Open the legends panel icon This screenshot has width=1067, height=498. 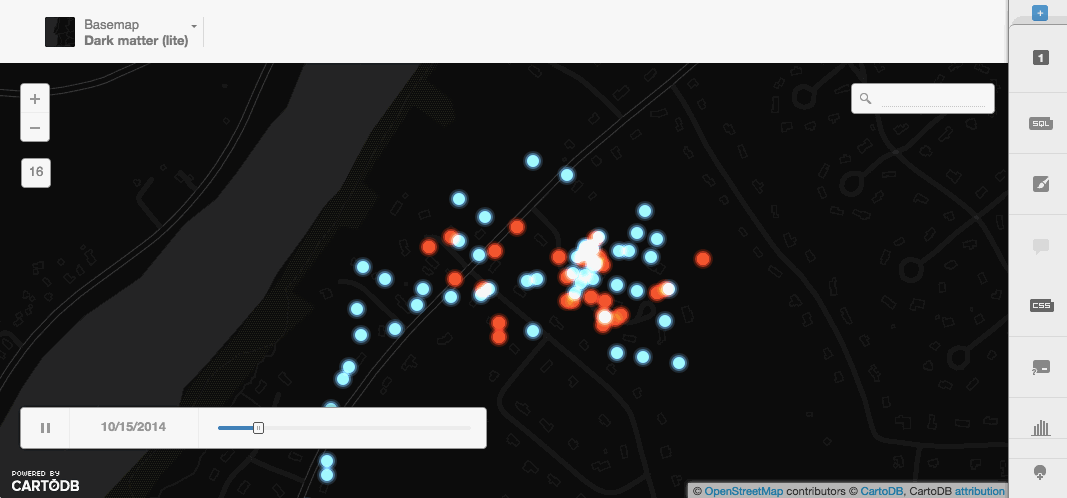tap(1040, 368)
